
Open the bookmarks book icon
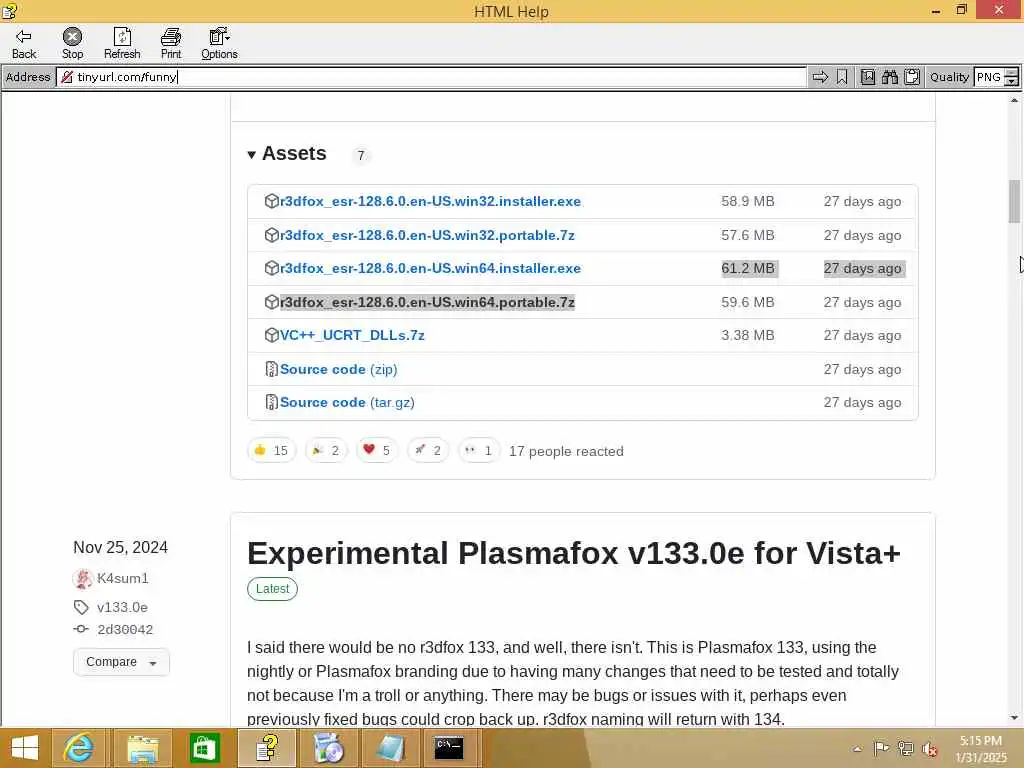point(867,77)
